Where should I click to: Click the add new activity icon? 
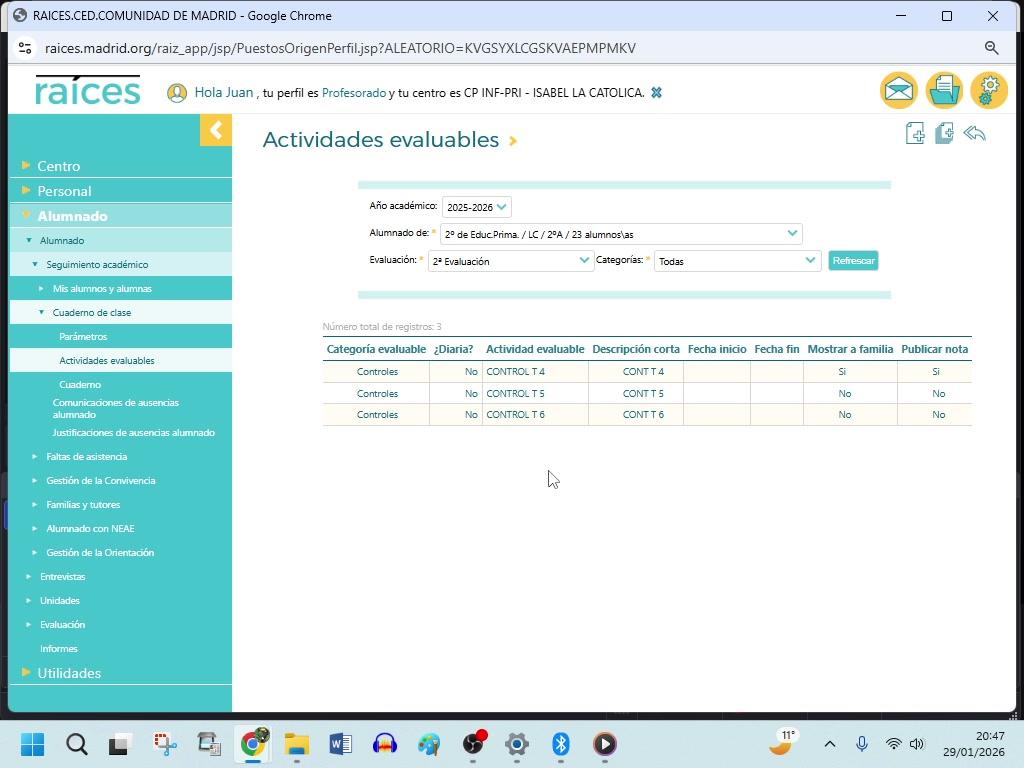tap(915, 133)
